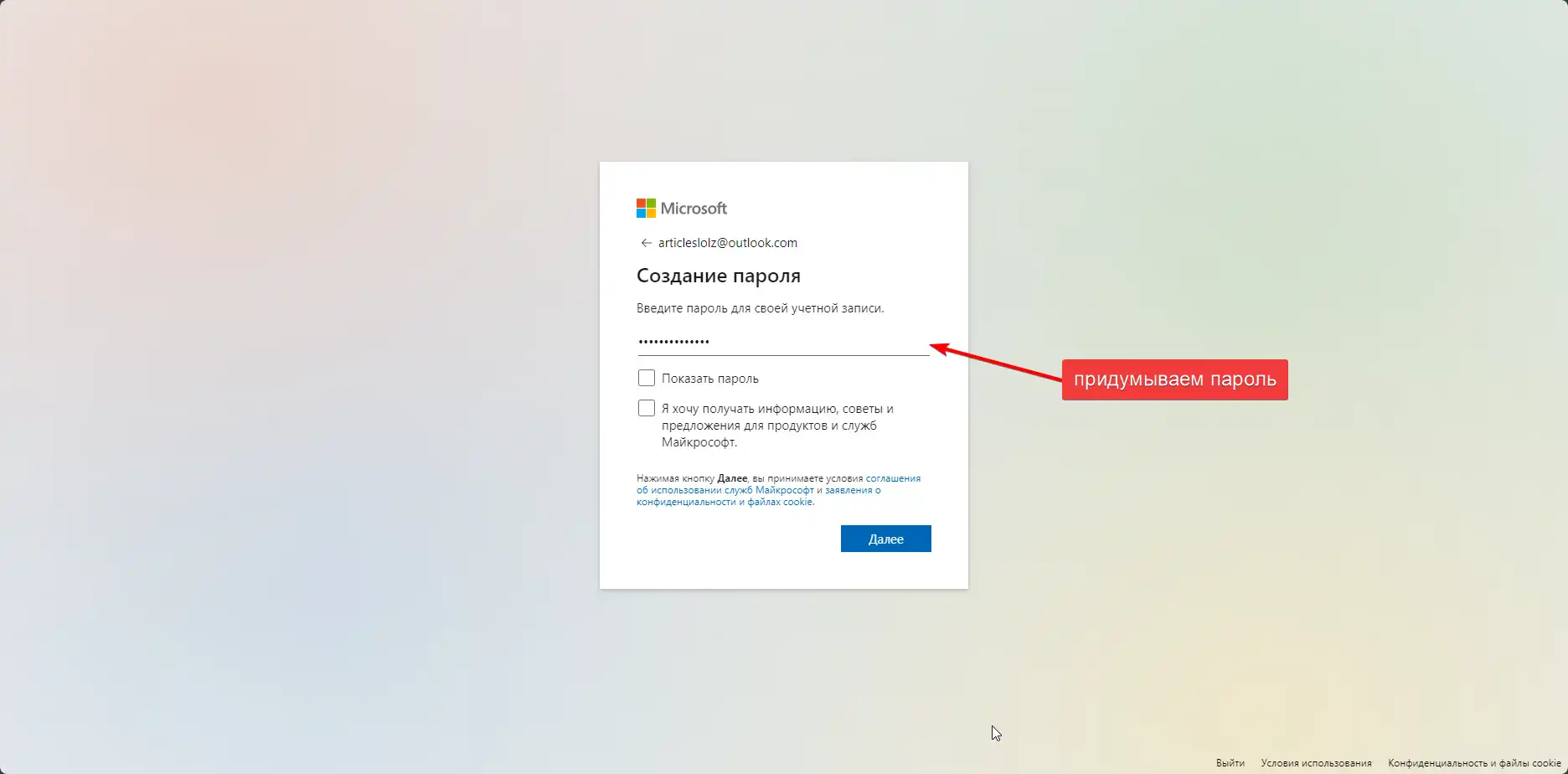Click the articleslolz@outlook.com email text
This screenshot has height=774, width=1568.
pyautogui.click(x=728, y=243)
